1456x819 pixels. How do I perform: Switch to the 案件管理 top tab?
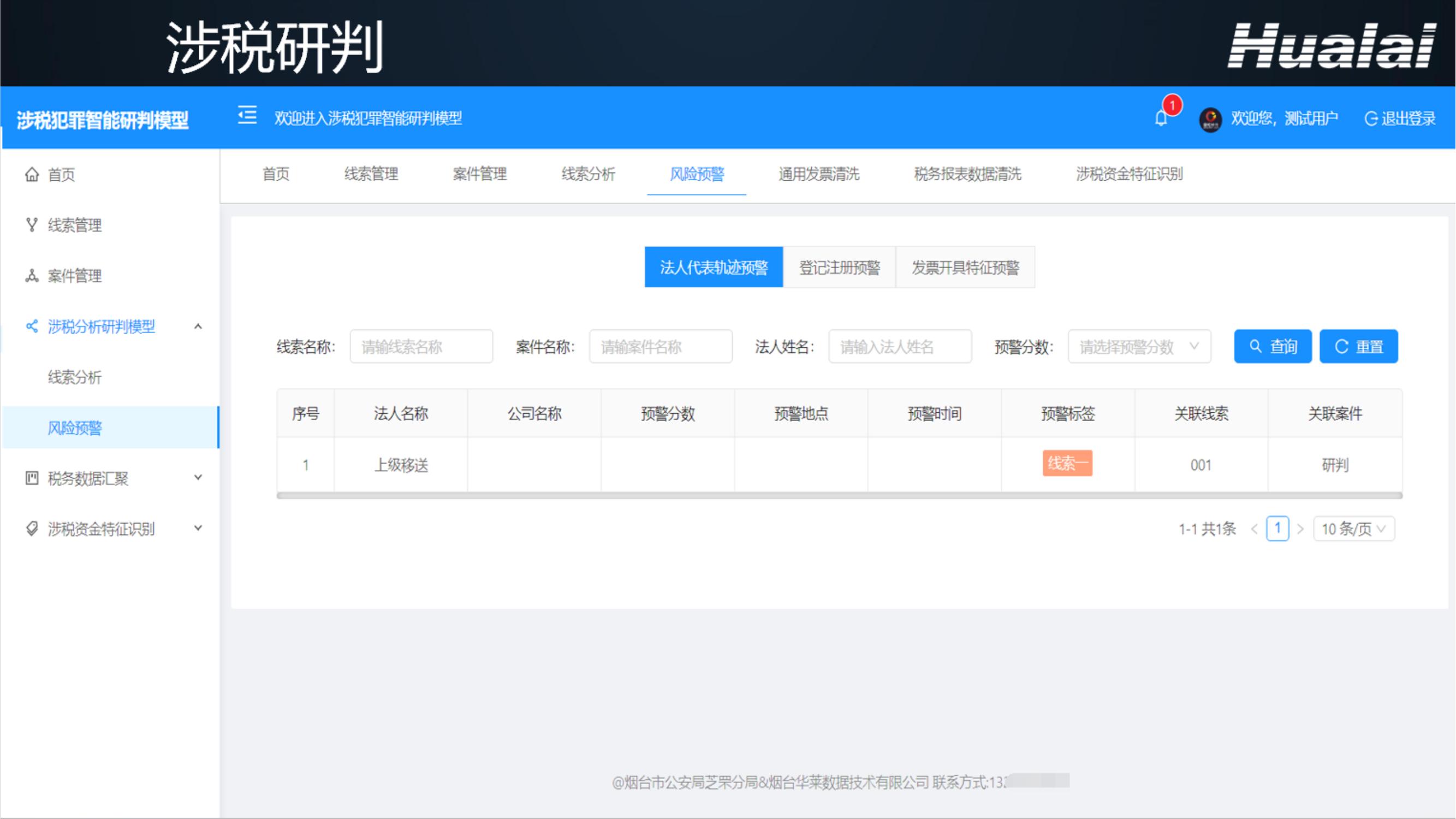pyautogui.click(x=480, y=174)
